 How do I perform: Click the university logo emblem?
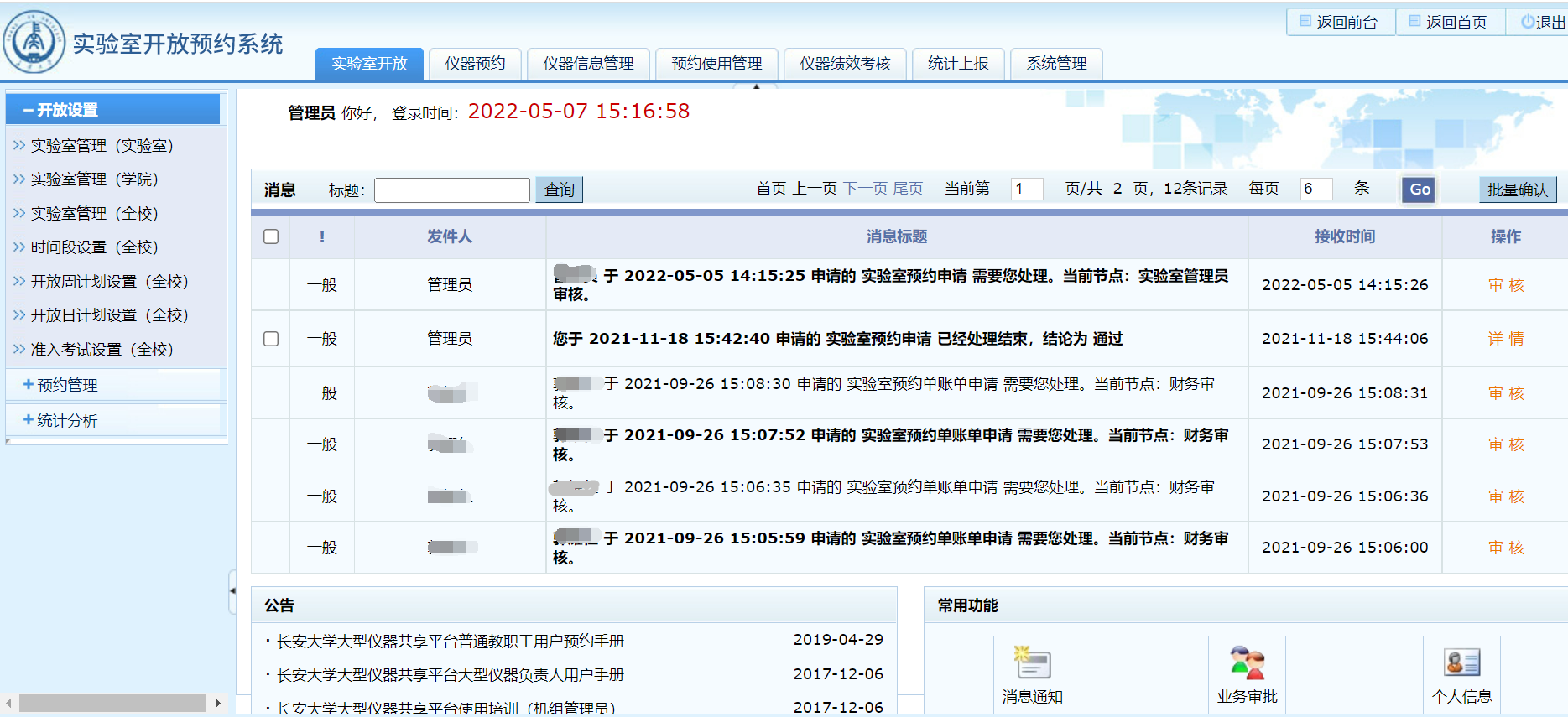click(x=34, y=41)
